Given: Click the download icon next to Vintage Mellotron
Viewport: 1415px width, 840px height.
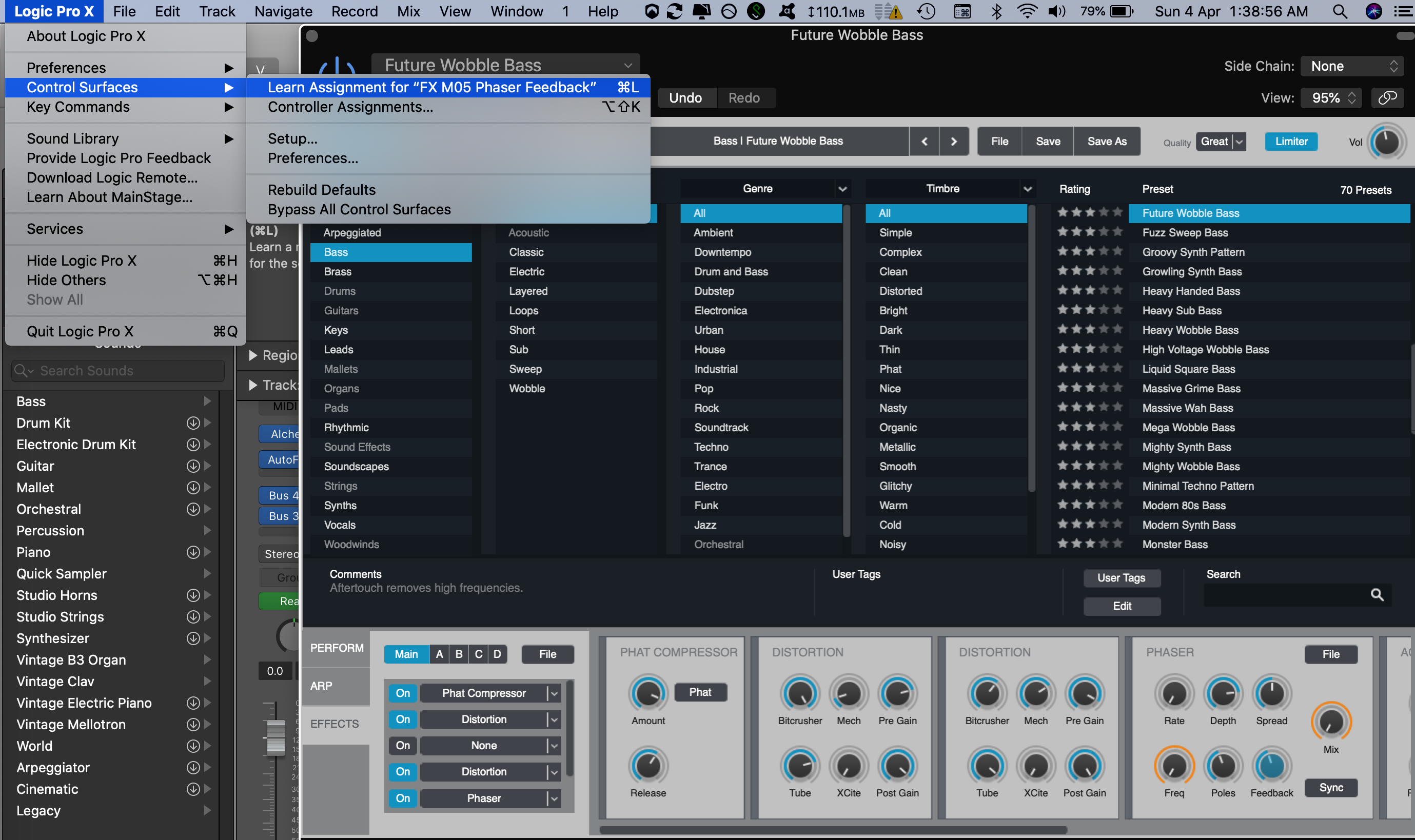Looking at the screenshot, I should coord(193,725).
